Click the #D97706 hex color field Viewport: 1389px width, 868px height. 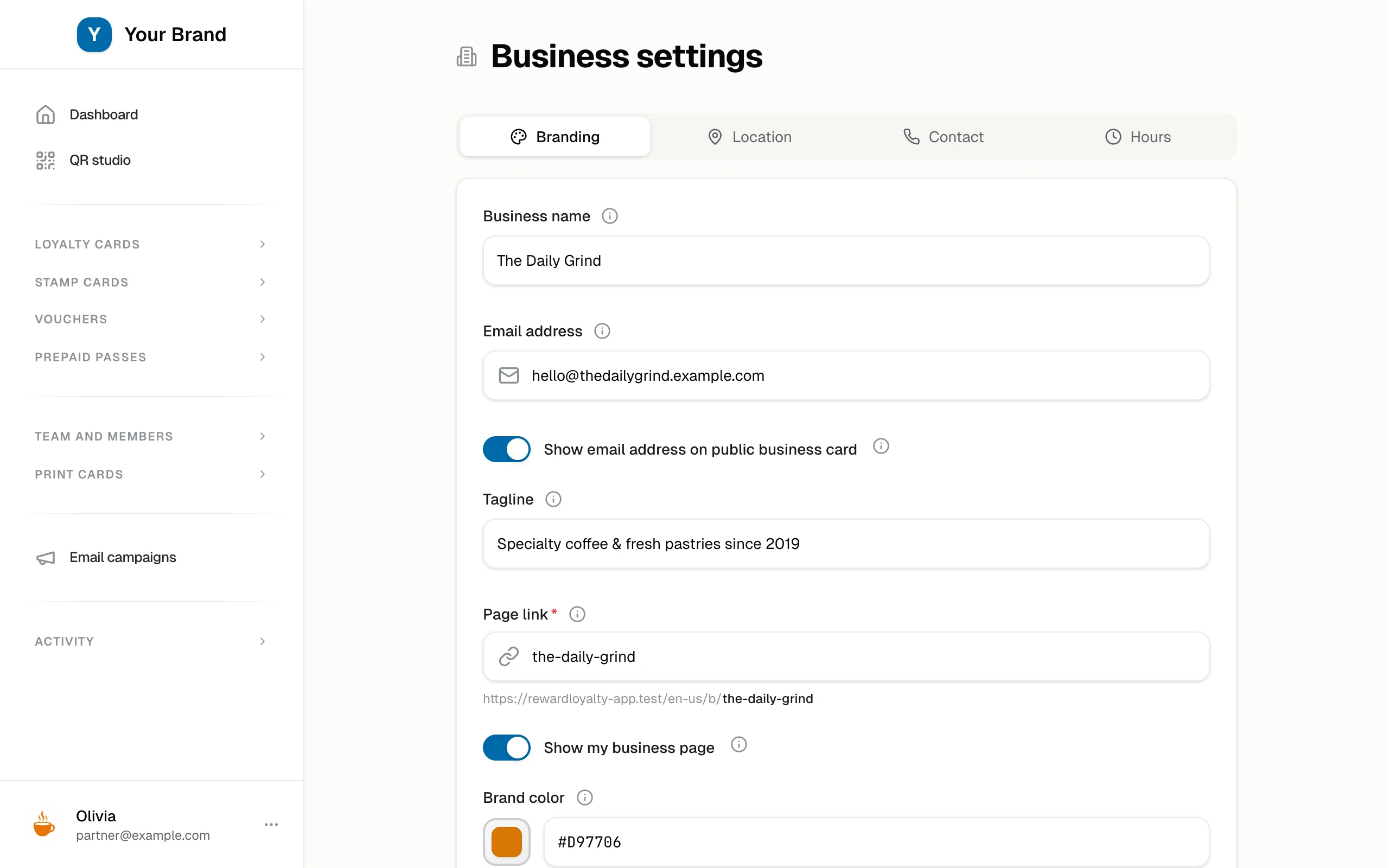click(x=876, y=841)
